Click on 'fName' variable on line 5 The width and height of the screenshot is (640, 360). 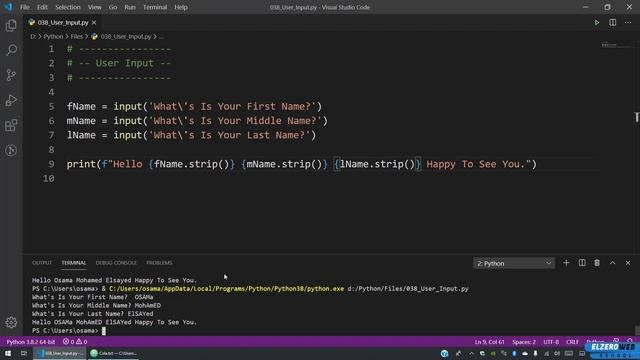point(81,107)
